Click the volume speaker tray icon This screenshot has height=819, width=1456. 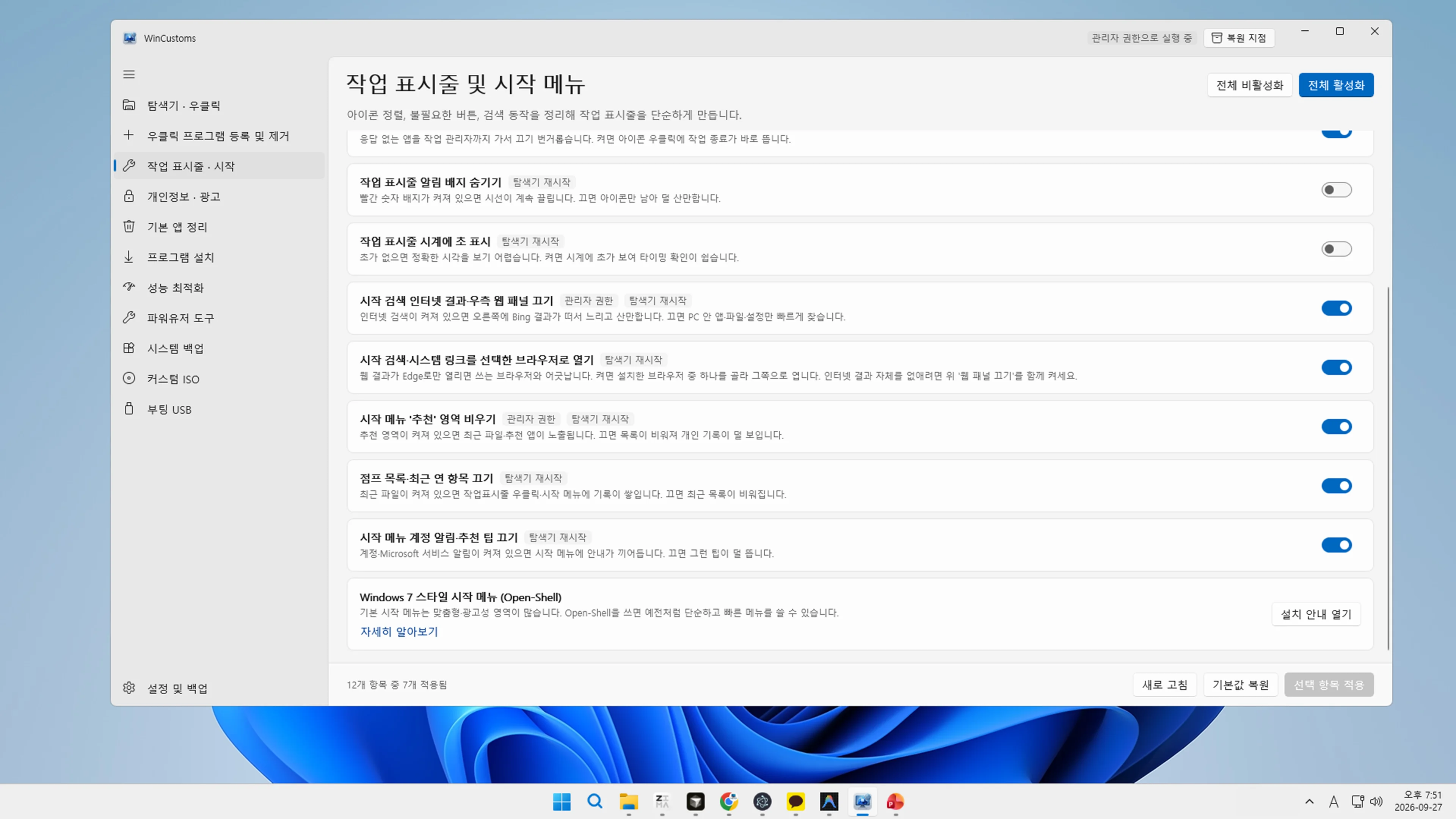pos(1376,802)
